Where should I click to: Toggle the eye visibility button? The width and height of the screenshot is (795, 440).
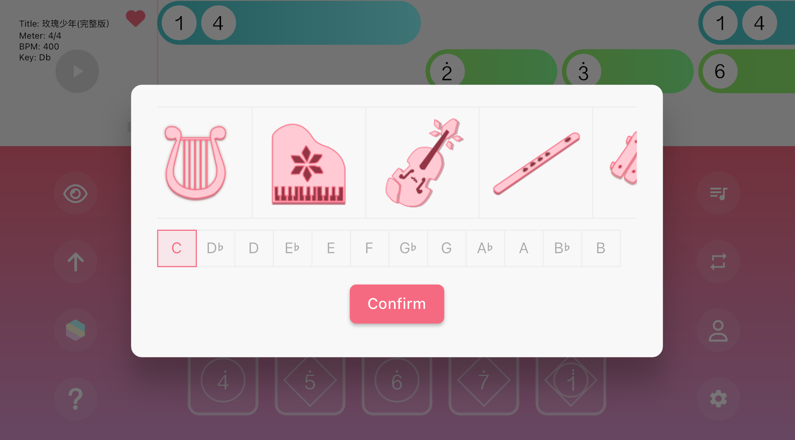click(x=76, y=194)
